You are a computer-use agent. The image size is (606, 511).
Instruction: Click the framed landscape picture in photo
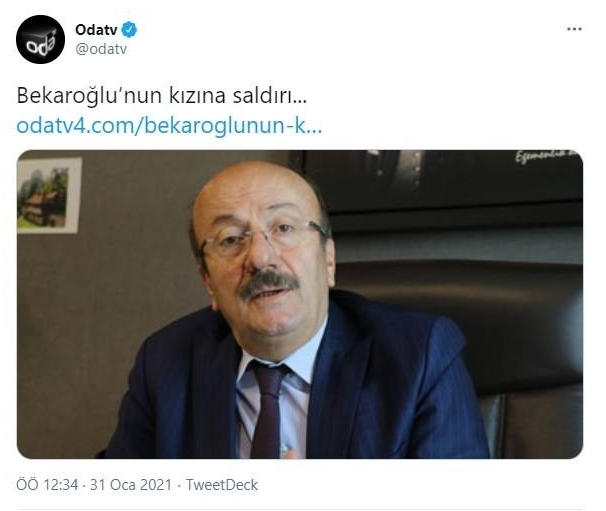tap(49, 195)
